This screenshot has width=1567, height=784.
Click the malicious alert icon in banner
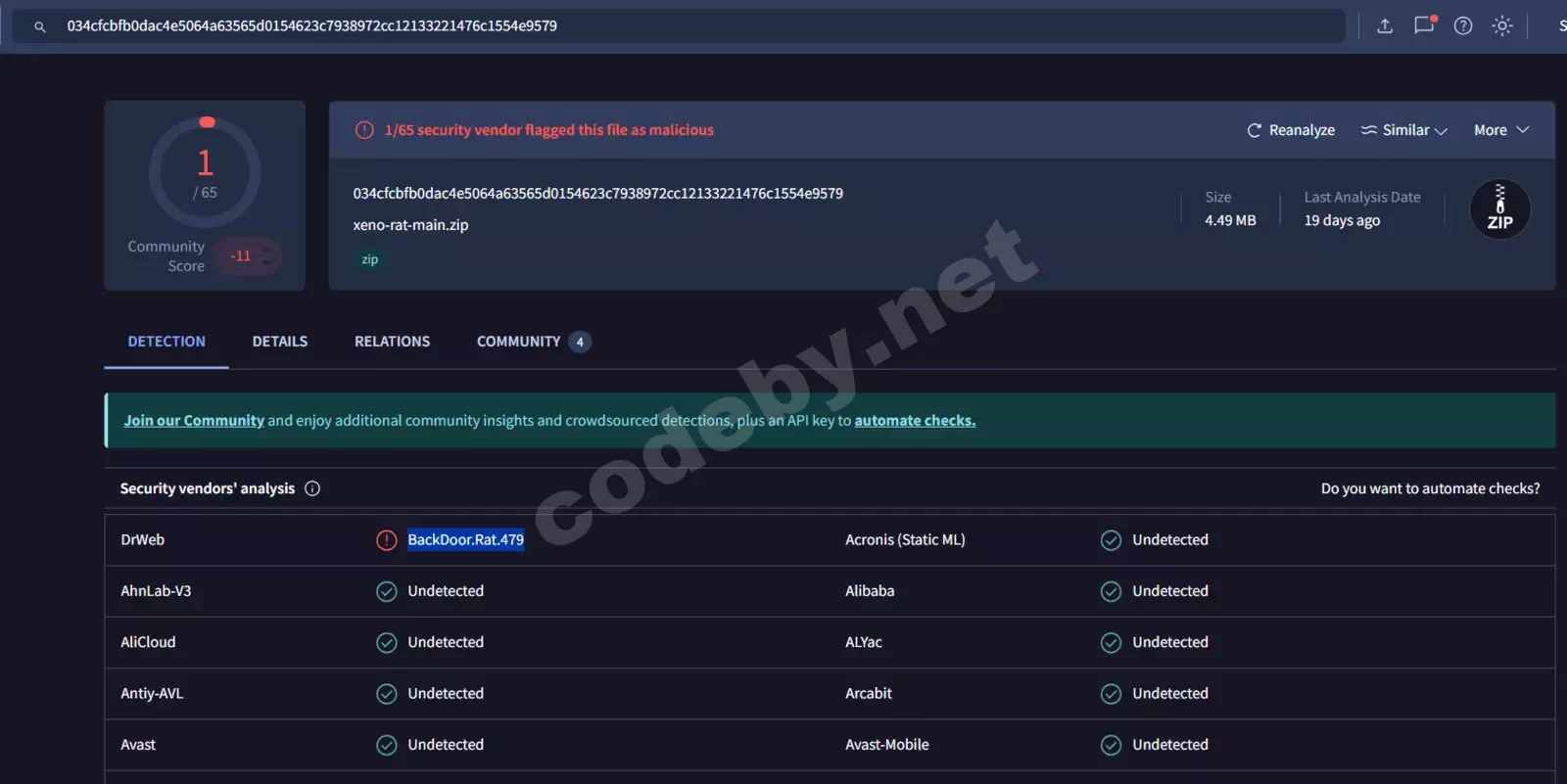pyautogui.click(x=364, y=130)
